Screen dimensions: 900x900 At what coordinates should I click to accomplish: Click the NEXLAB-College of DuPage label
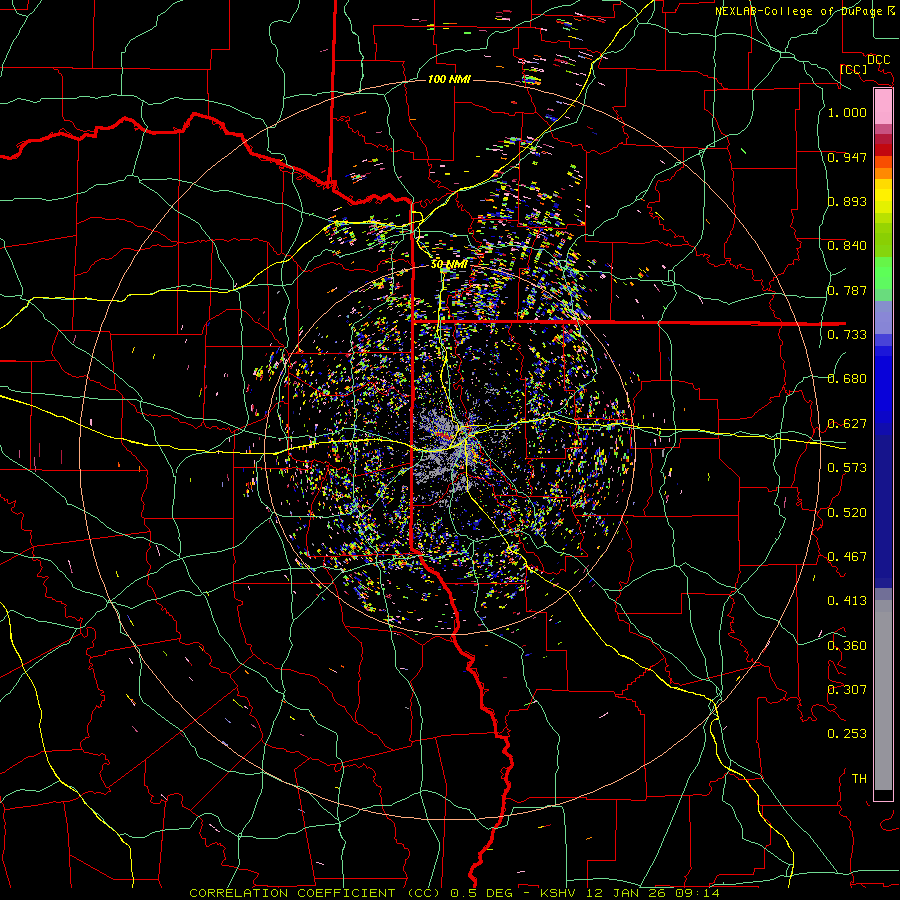point(801,11)
